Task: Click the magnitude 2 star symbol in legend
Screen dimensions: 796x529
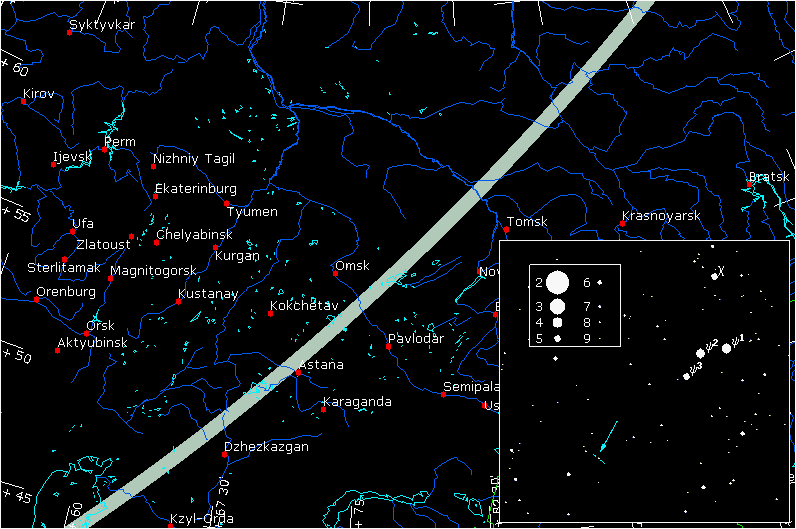Action: click(x=557, y=283)
